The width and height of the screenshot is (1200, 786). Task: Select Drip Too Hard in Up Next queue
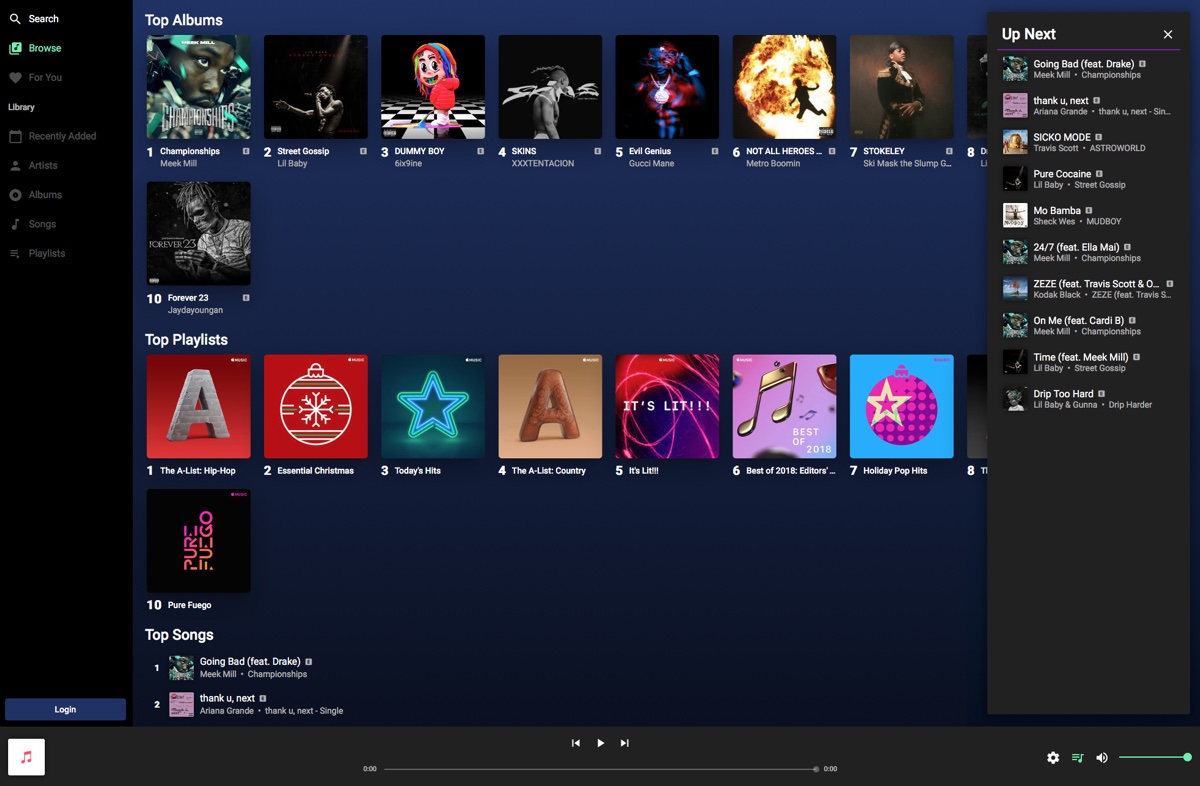pyautogui.click(x=1088, y=399)
